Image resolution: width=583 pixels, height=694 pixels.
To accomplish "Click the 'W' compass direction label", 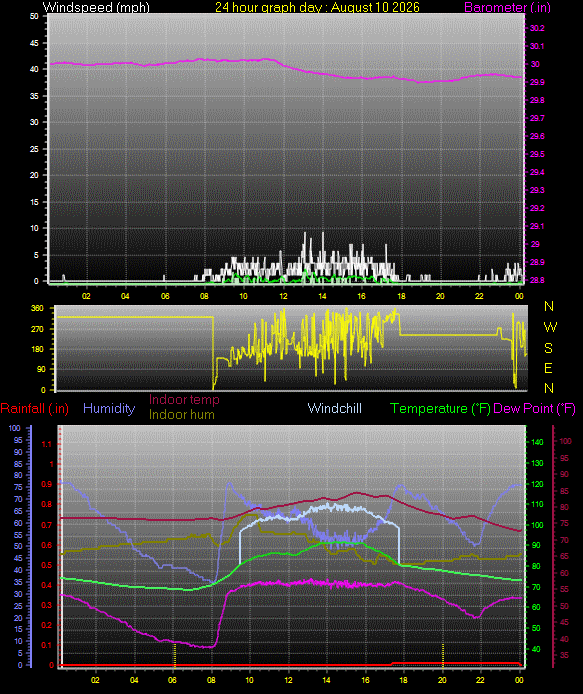I will pos(550,327).
